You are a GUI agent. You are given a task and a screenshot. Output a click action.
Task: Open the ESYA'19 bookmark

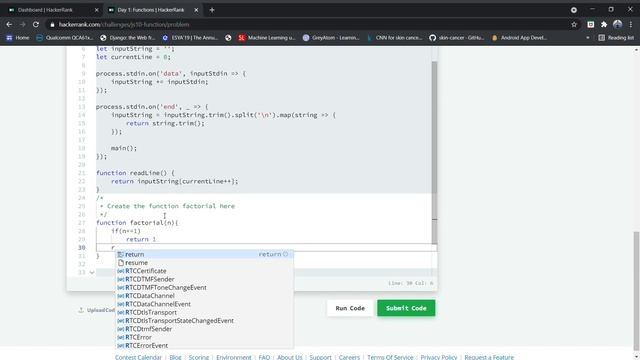[x=190, y=38]
